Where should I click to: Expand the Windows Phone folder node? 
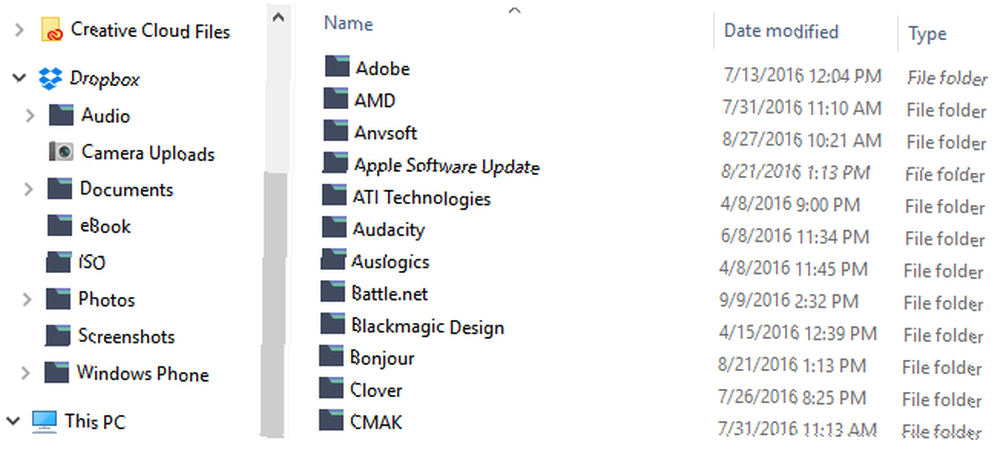coord(26,373)
